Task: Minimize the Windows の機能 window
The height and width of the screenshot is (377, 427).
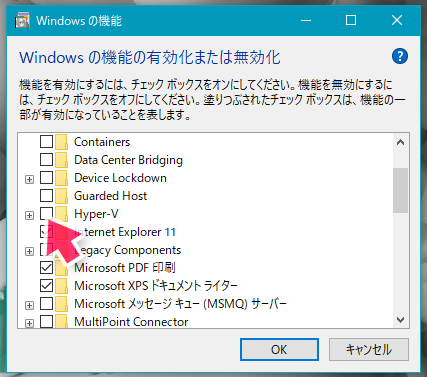Action: point(306,20)
